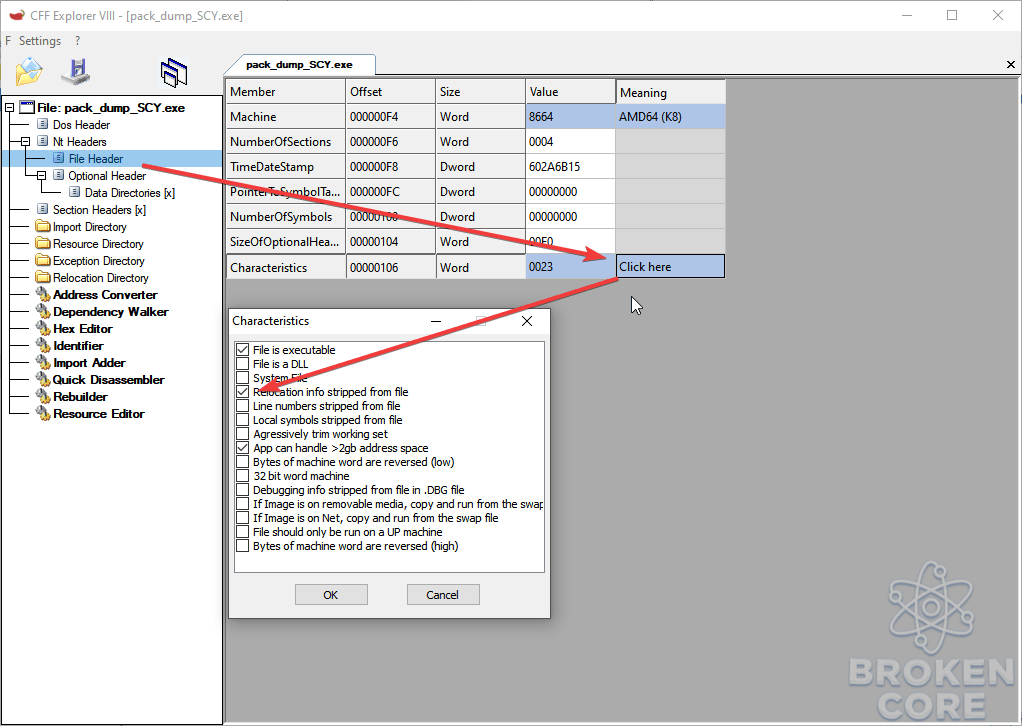Open the F menu in the menu bar
The width and height of the screenshot is (1022, 726).
point(8,40)
